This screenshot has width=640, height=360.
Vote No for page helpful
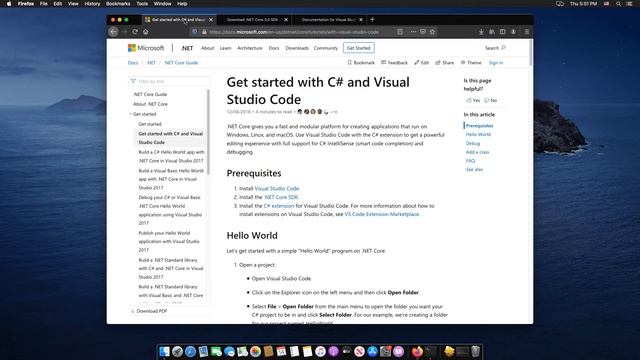[x=491, y=100]
